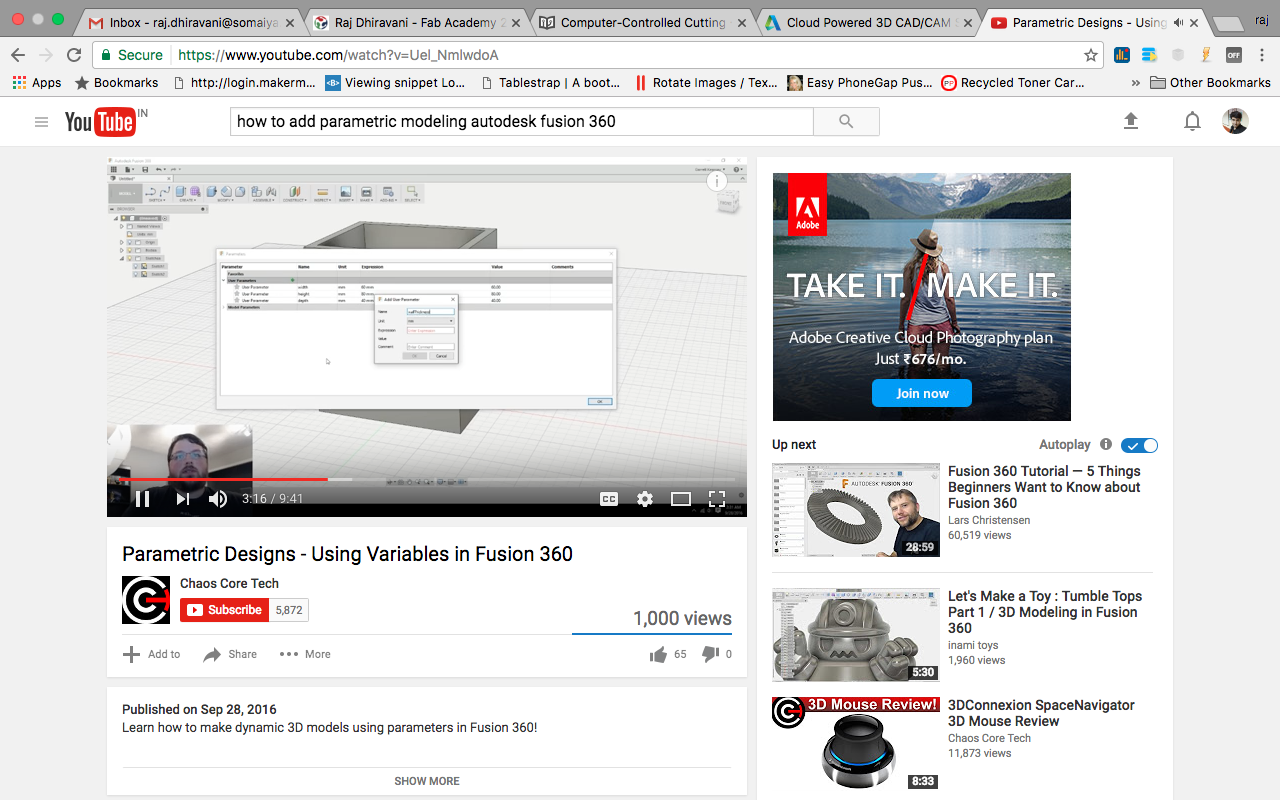This screenshot has height=800, width=1280.
Task: Pause the video playback
Action: 142,499
